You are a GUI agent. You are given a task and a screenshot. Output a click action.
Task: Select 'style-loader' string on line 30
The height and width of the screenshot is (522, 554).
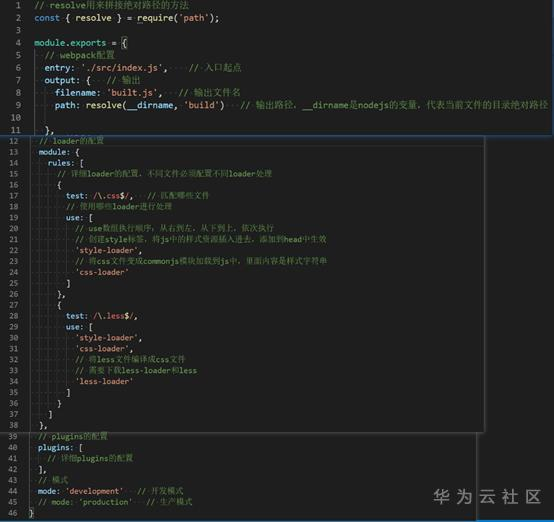106,338
